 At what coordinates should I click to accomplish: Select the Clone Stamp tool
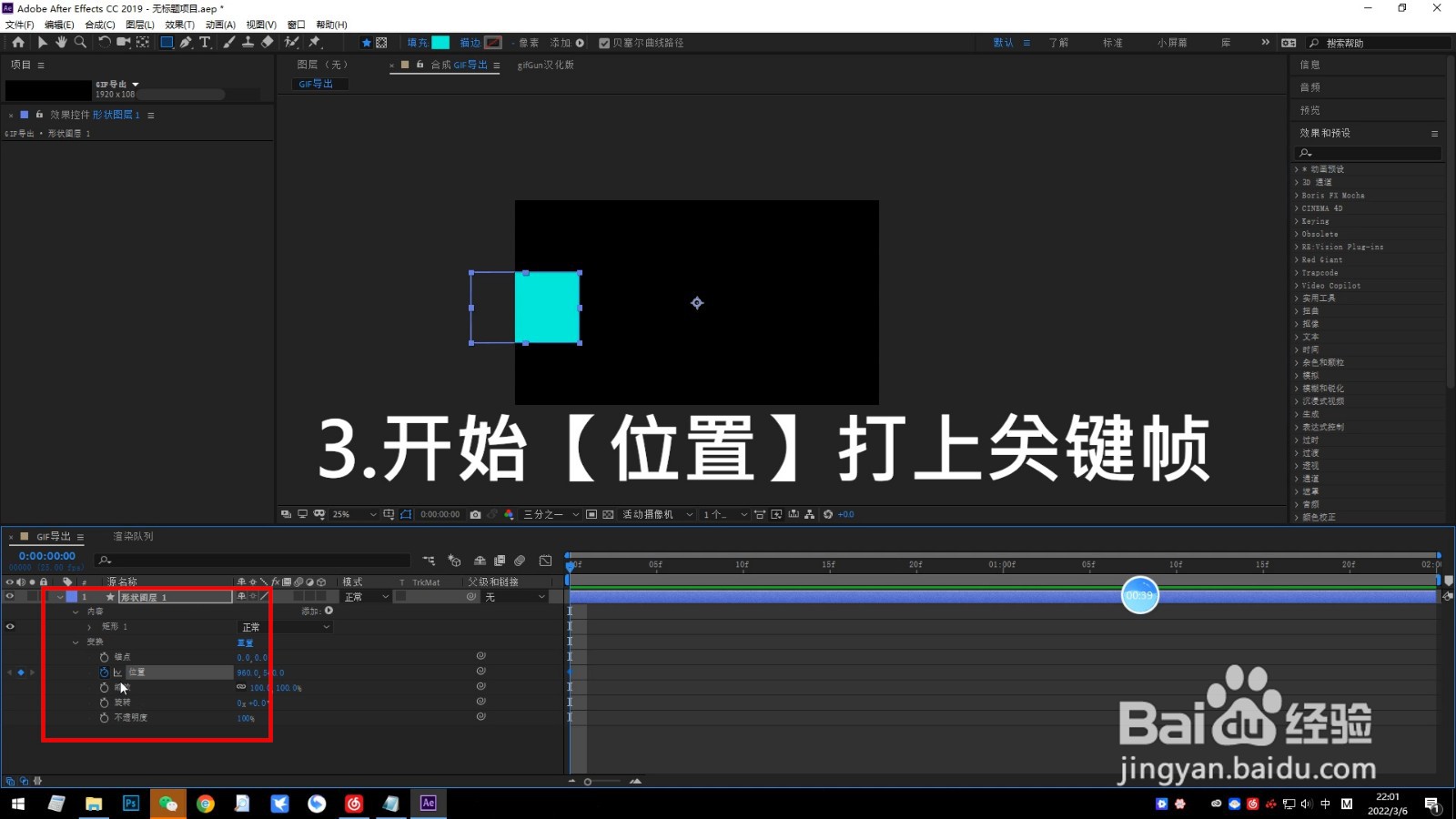click(x=248, y=42)
